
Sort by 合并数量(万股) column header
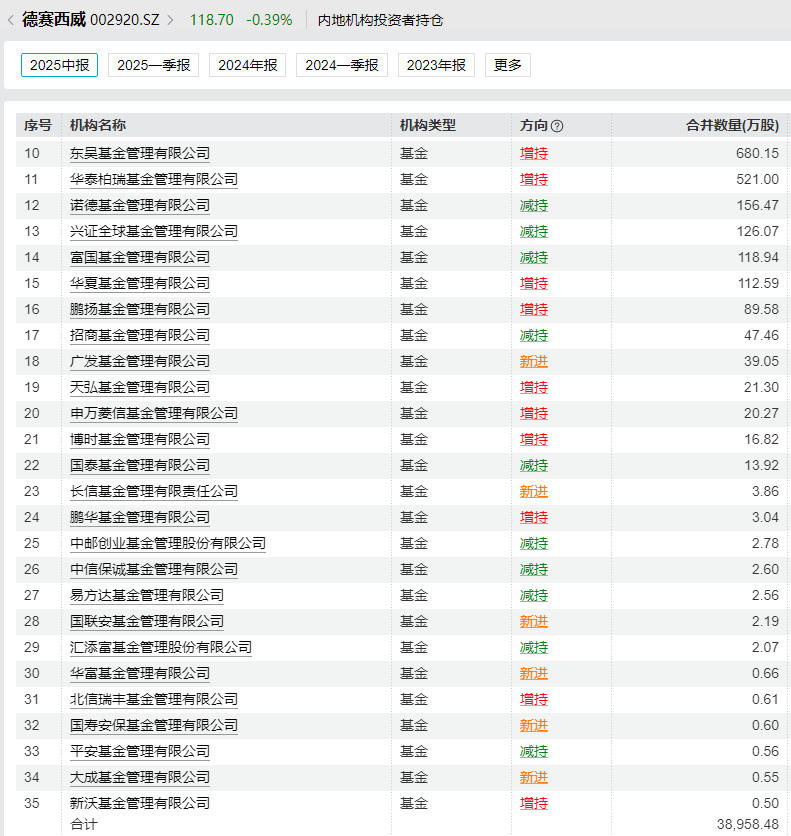(731, 125)
